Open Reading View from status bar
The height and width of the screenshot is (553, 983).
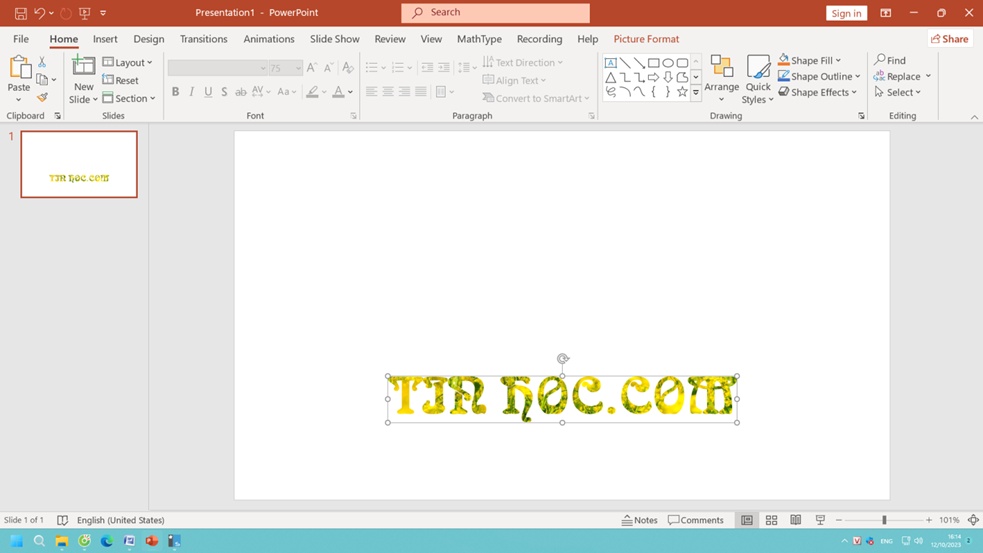click(x=796, y=520)
